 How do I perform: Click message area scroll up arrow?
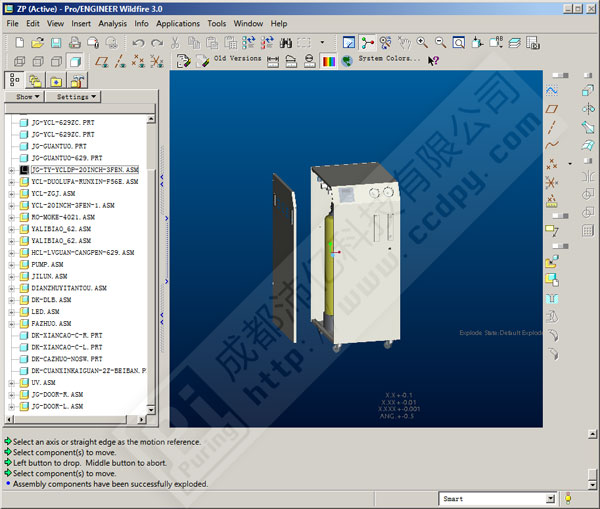tap(592, 434)
